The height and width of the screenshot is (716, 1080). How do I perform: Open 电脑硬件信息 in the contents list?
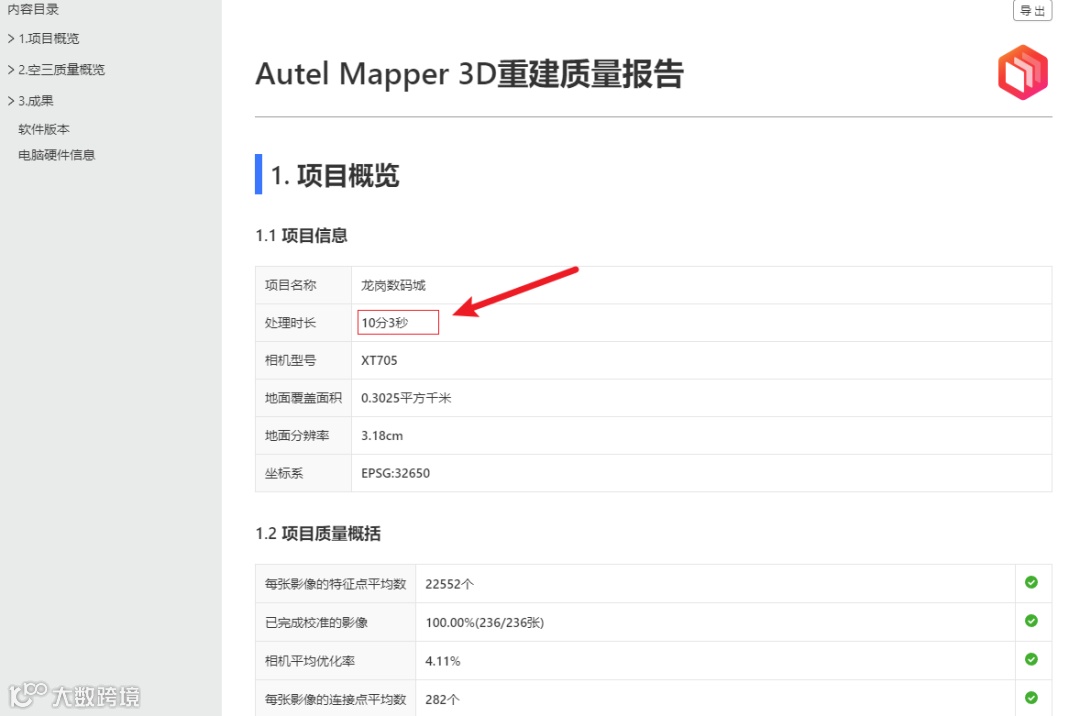click(56, 155)
